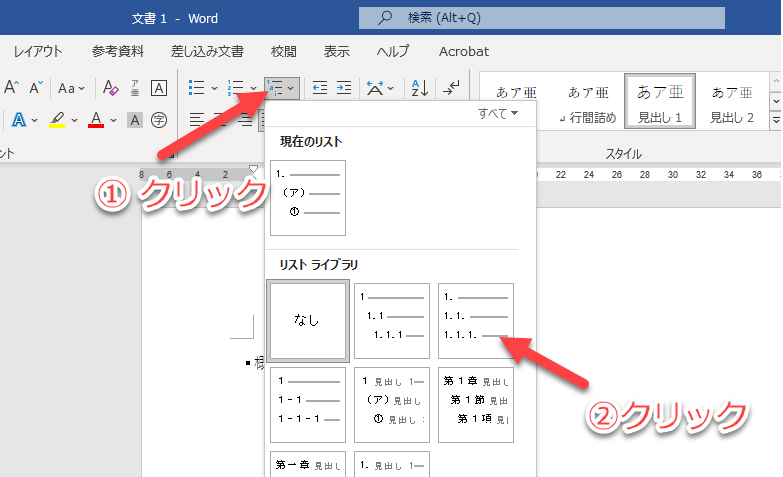Open the Acrobat ribbon tab
The width and height of the screenshot is (783, 477).
click(x=464, y=51)
